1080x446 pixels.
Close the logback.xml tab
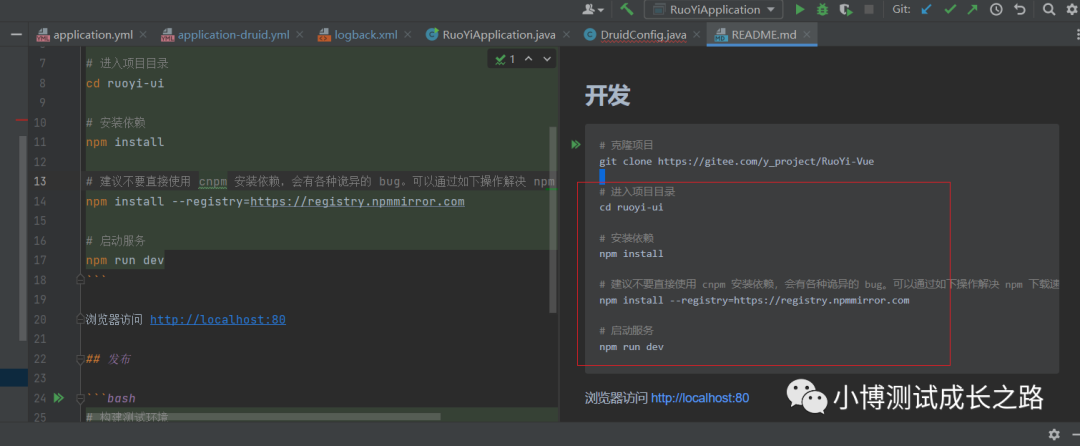click(x=410, y=34)
